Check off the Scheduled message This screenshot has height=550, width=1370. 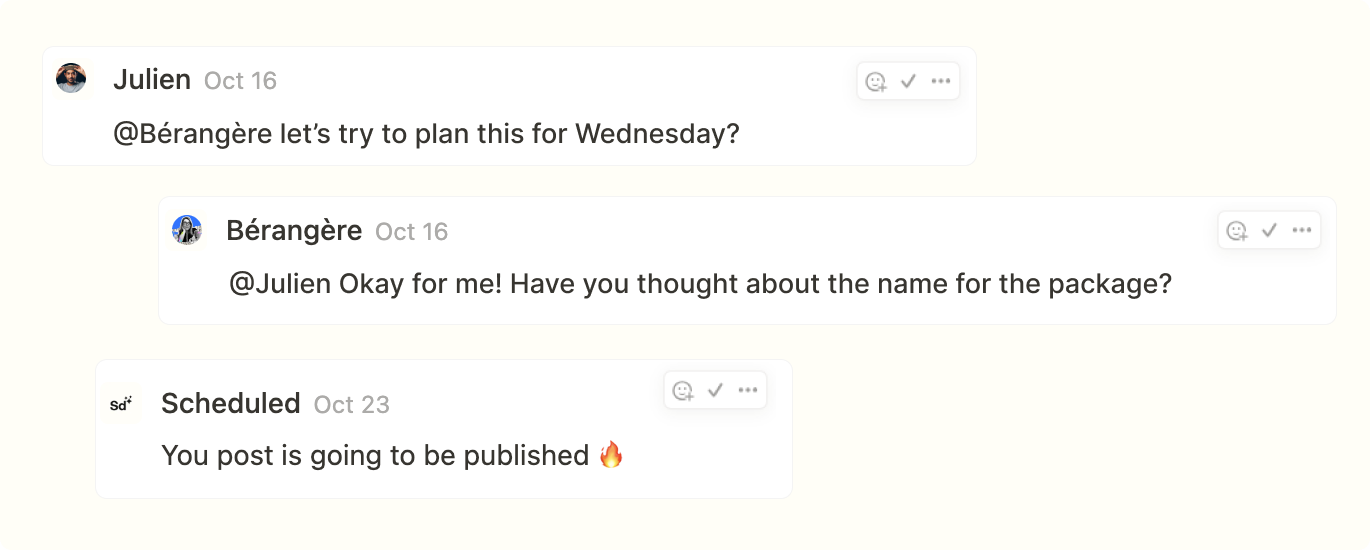point(715,391)
